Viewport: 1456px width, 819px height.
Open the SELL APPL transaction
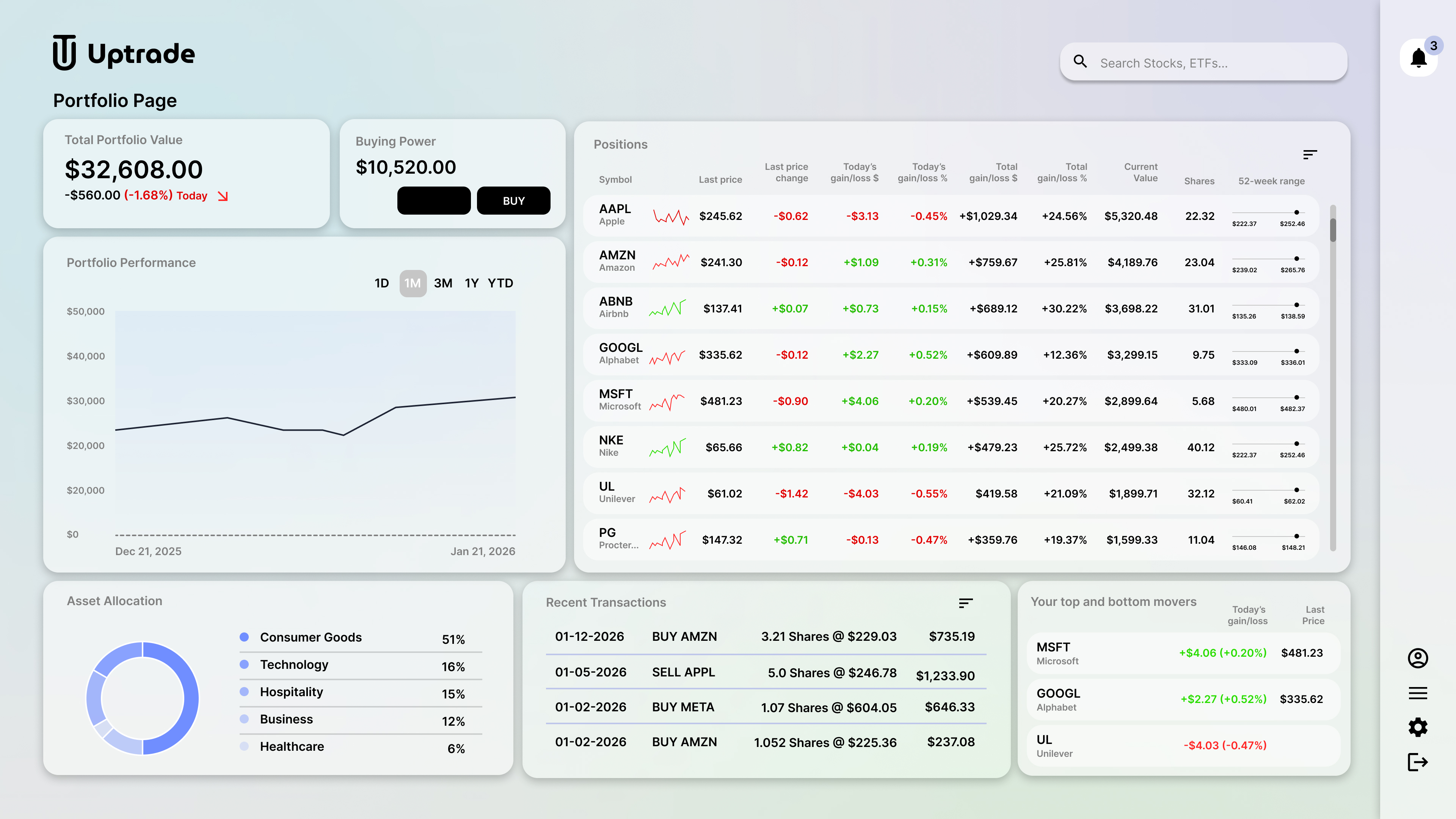coord(765,673)
